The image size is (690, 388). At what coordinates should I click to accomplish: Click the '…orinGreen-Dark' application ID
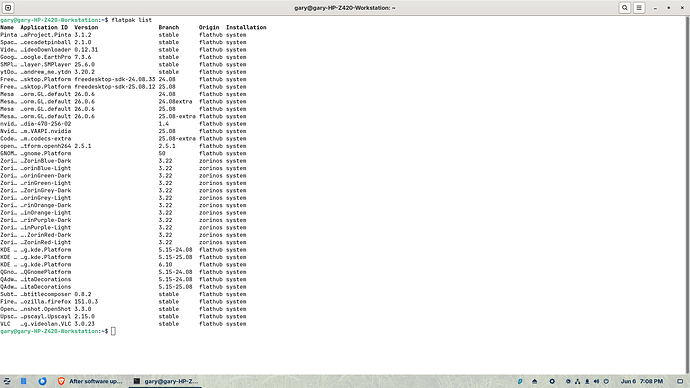(x=45, y=176)
